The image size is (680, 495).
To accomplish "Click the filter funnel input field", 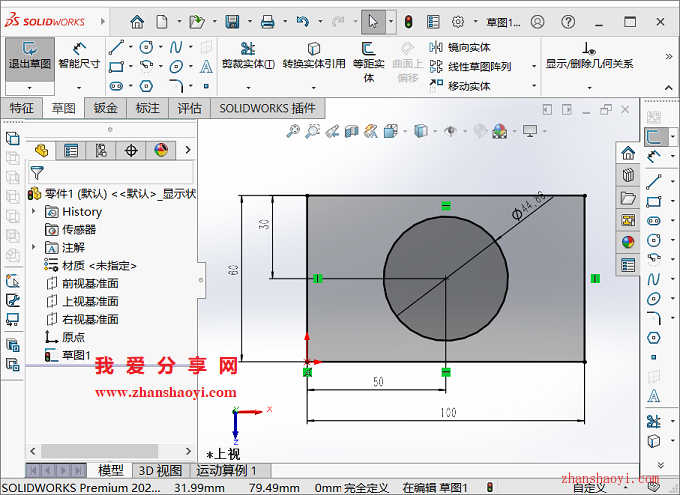I will [111, 173].
